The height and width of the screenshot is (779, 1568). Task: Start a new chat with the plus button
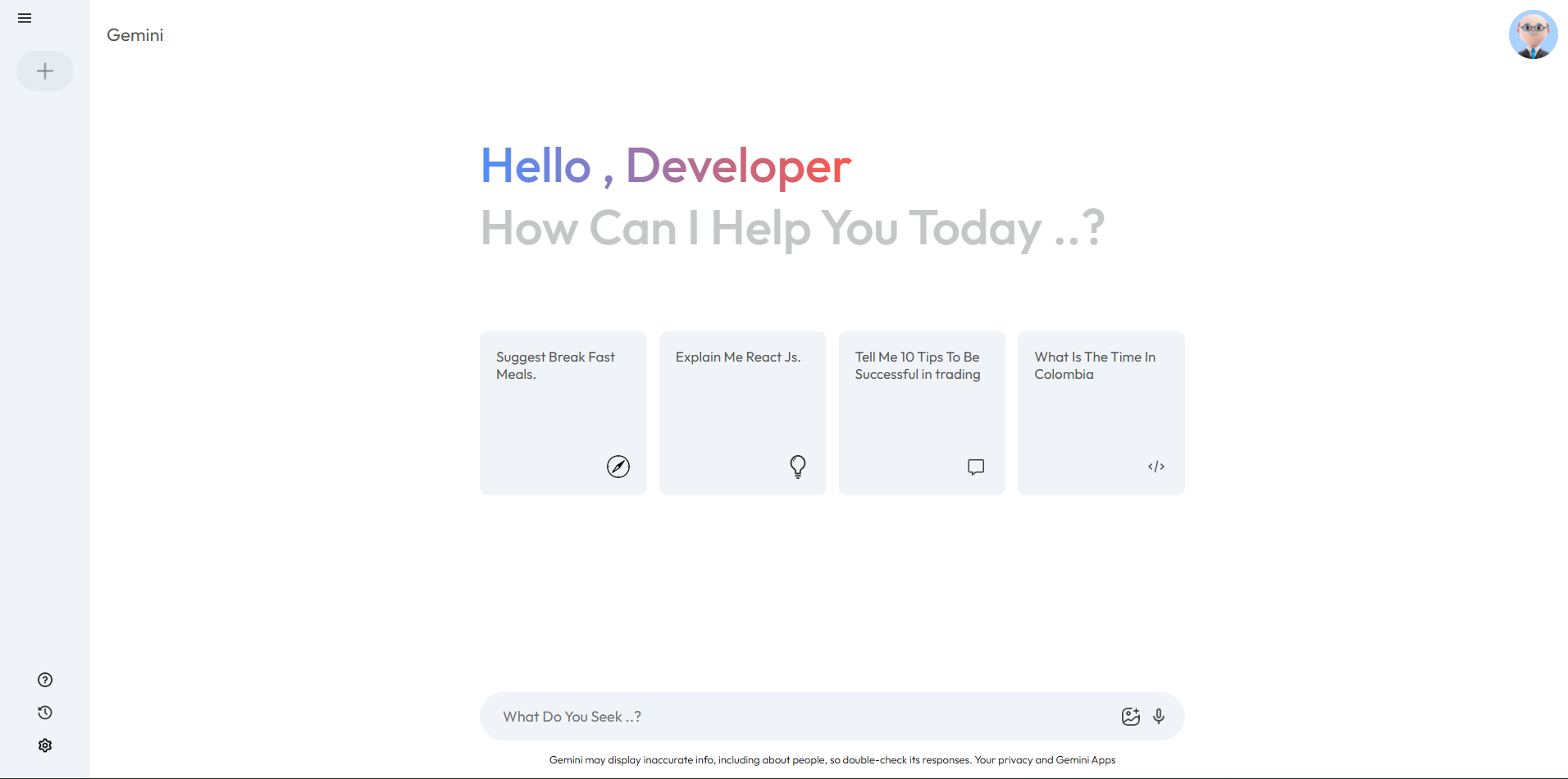[x=45, y=71]
